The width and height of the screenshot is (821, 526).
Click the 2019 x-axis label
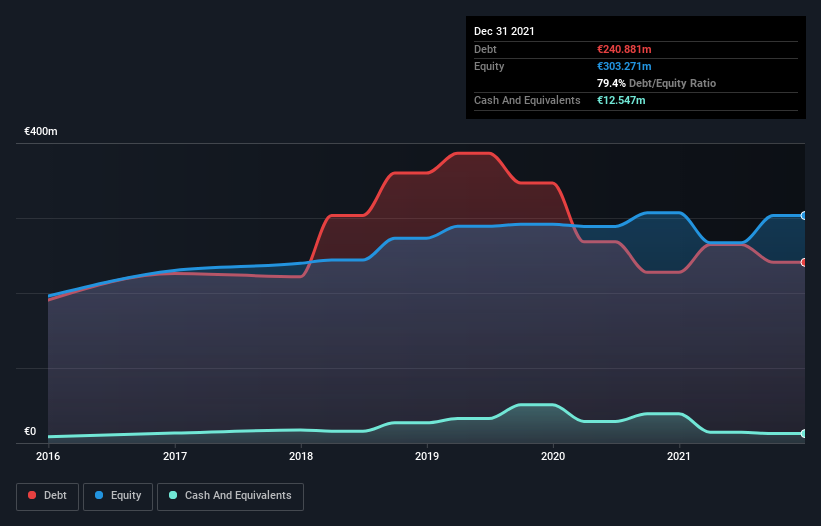427,456
